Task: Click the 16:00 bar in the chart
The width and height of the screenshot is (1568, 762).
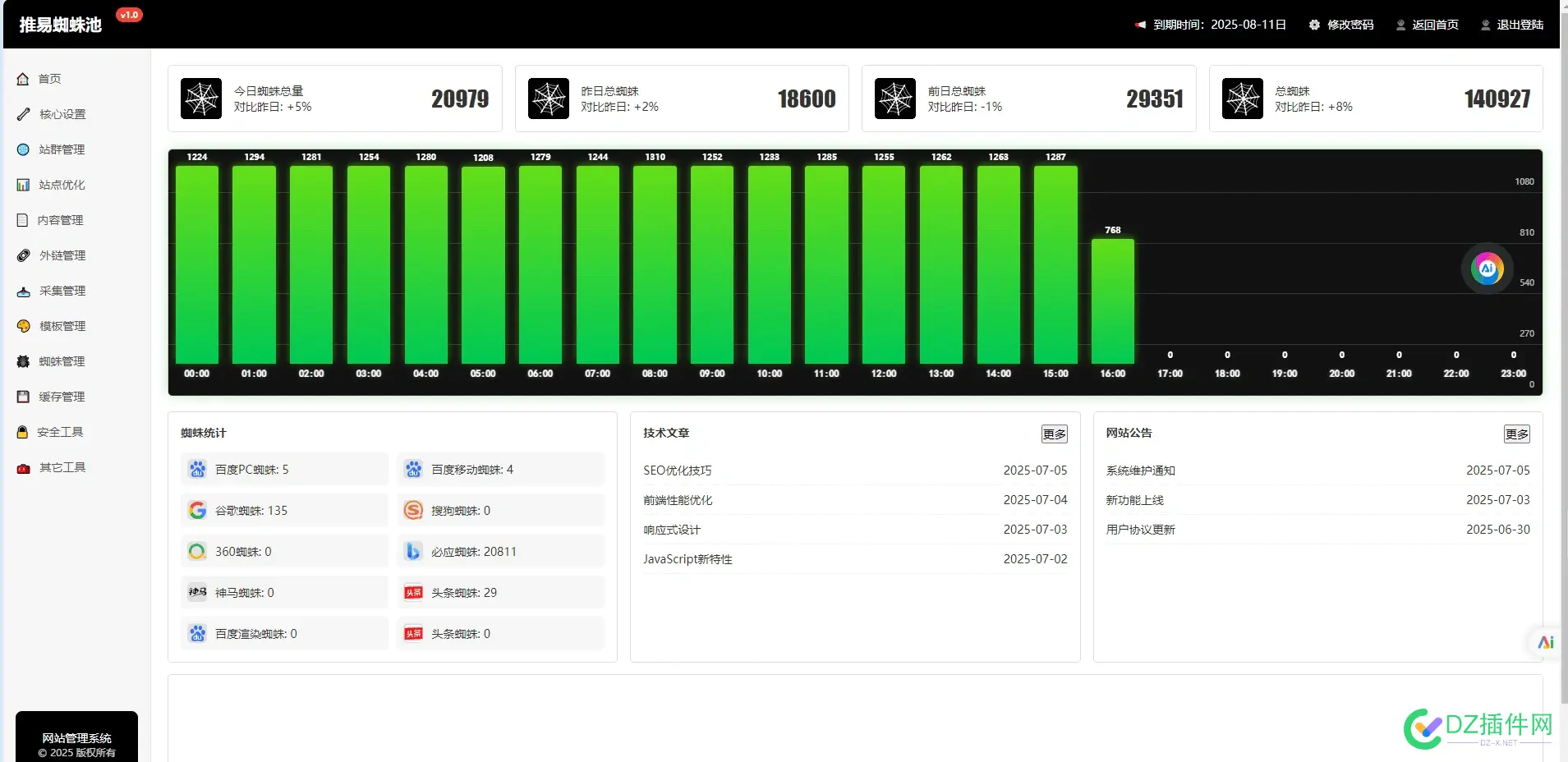Action: coord(1112,301)
